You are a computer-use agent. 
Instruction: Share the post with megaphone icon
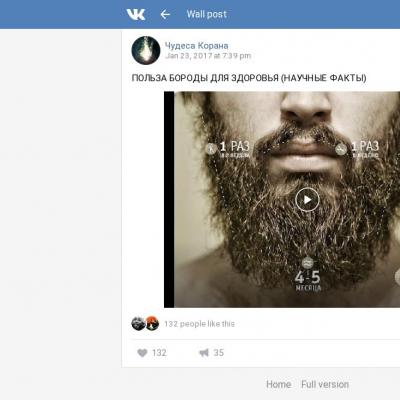click(x=204, y=353)
